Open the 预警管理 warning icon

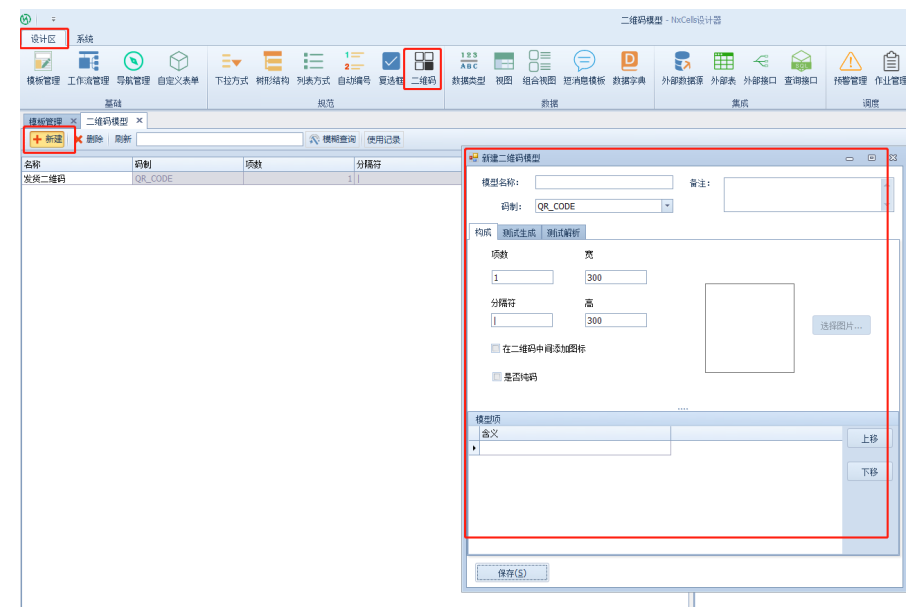(850, 67)
